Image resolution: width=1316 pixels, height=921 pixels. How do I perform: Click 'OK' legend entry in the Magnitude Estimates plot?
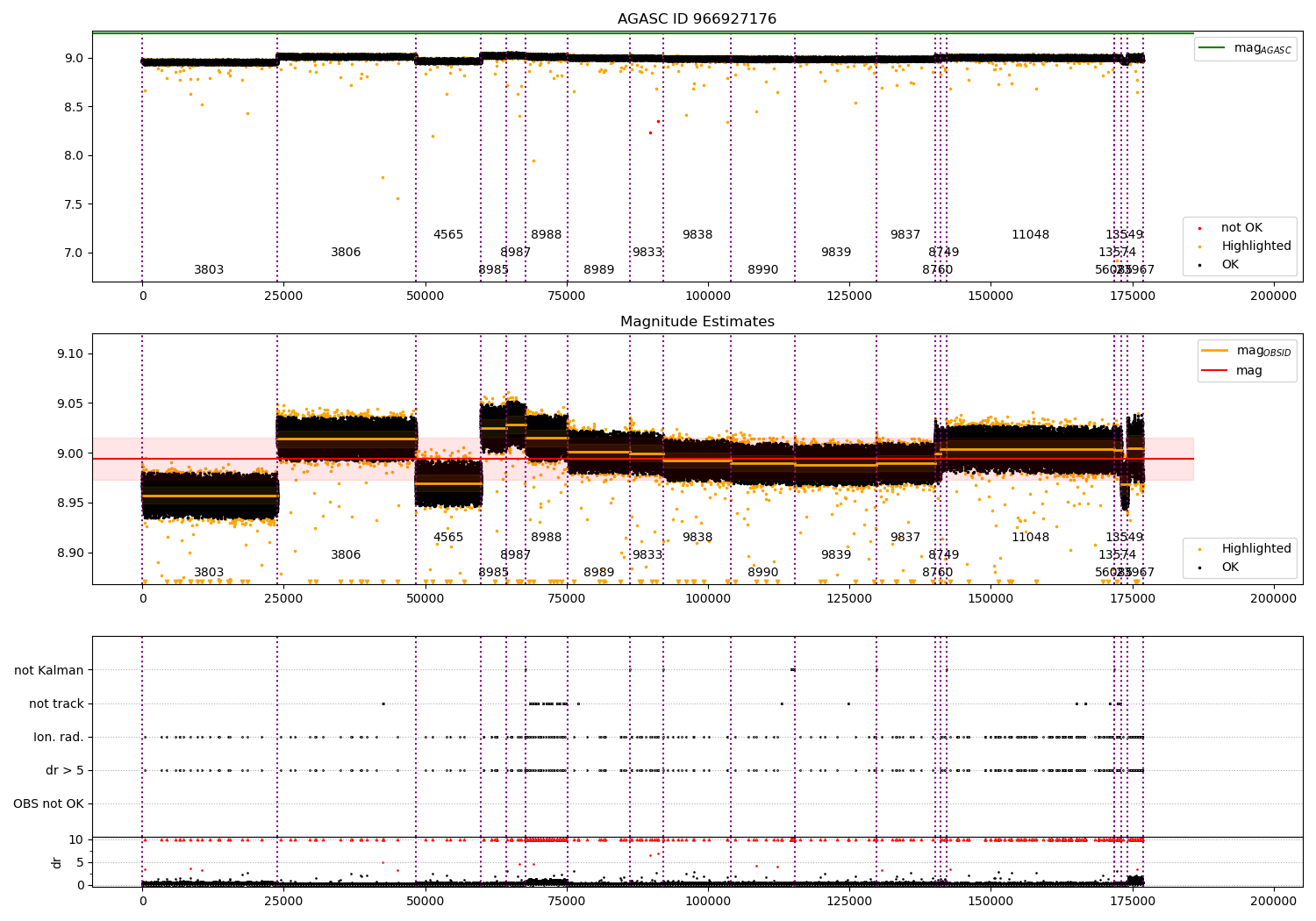click(x=1219, y=568)
